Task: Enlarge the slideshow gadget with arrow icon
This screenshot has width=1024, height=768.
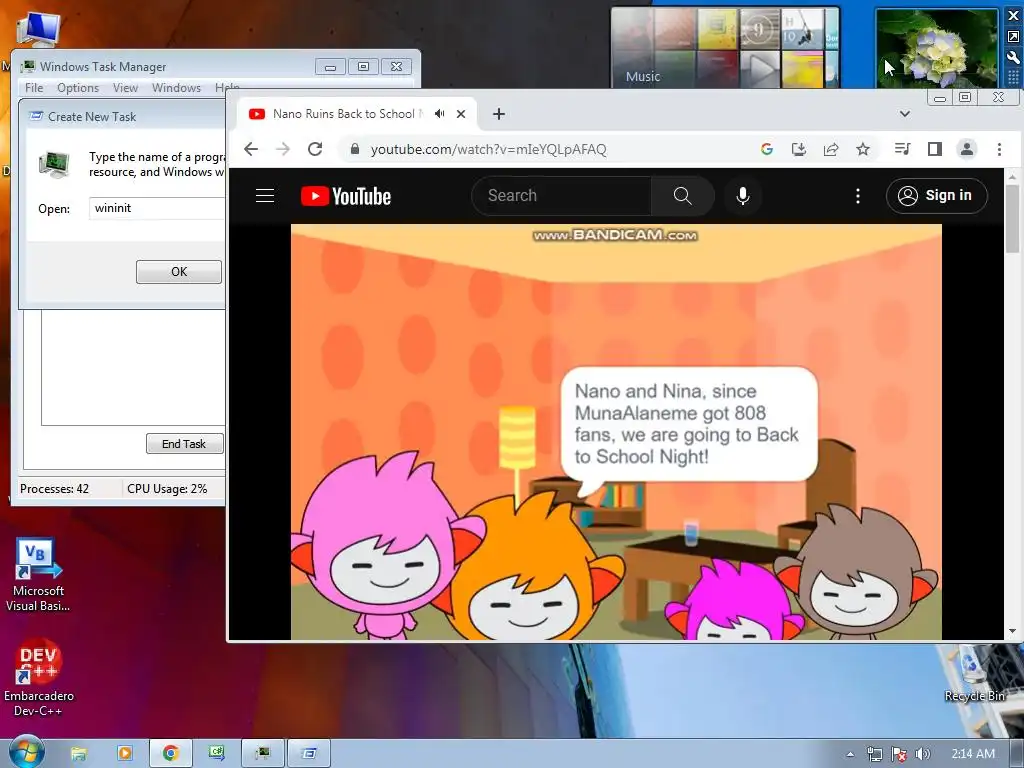Action: [1014, 37]
